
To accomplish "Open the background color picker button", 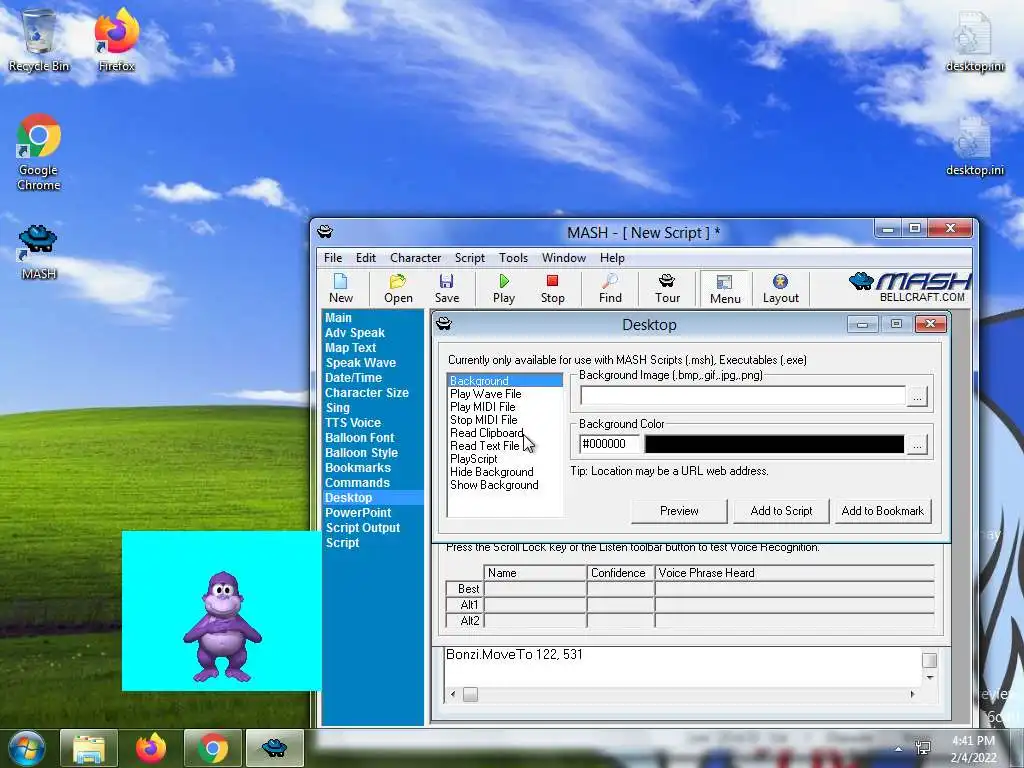I will [917, 445].
